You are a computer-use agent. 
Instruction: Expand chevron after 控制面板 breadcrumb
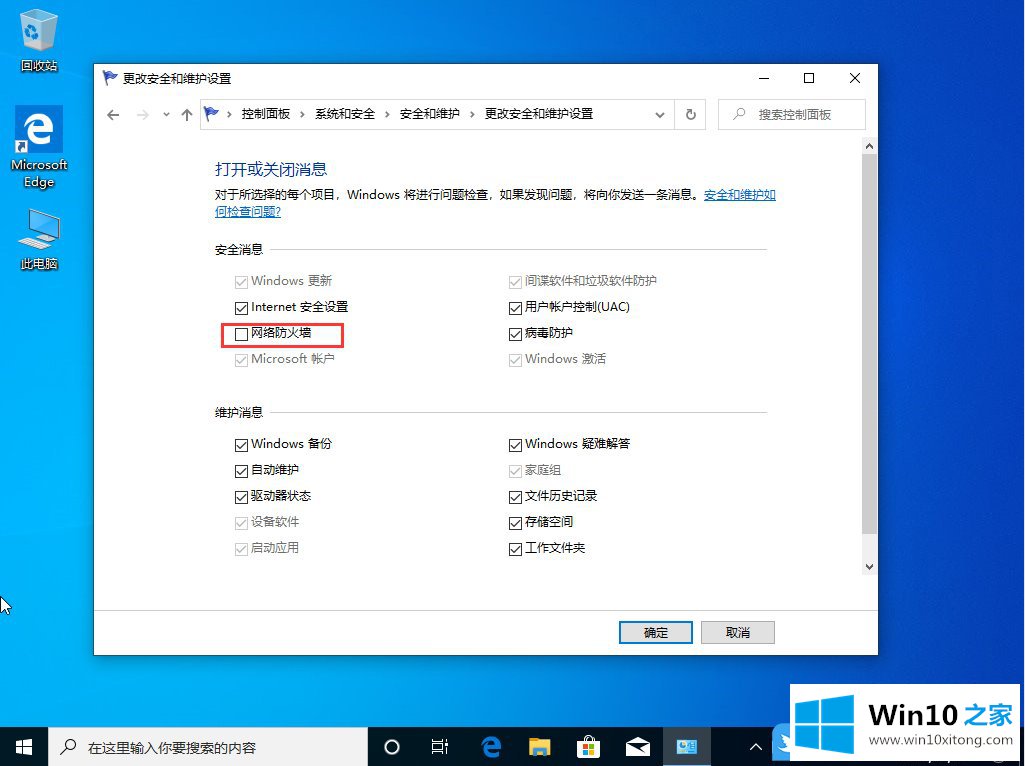302,114
